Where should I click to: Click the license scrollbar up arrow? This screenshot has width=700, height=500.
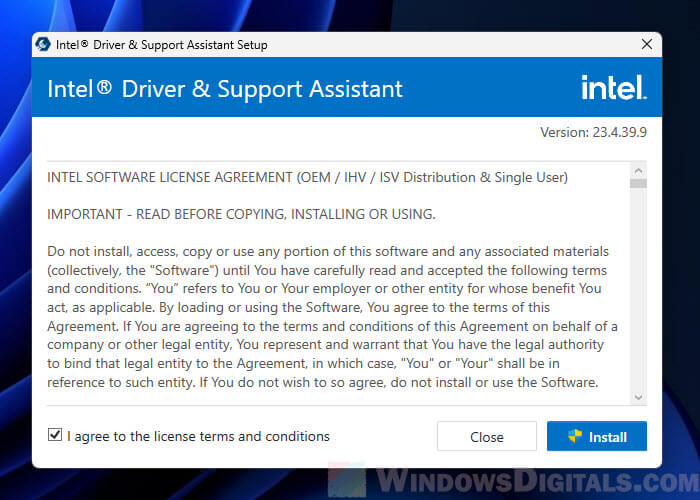638,171
